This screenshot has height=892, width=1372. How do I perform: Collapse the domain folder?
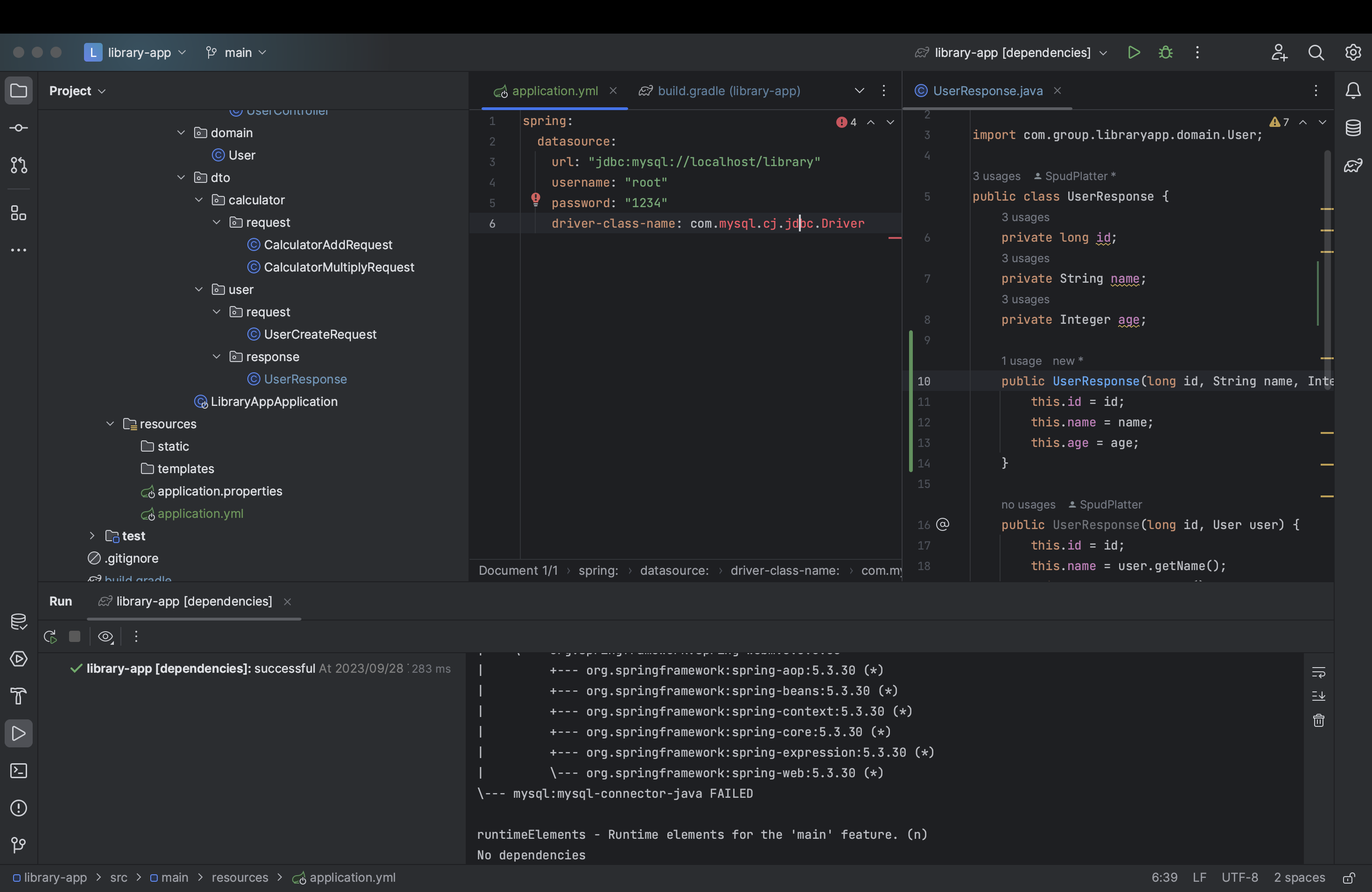pos(181,132)
